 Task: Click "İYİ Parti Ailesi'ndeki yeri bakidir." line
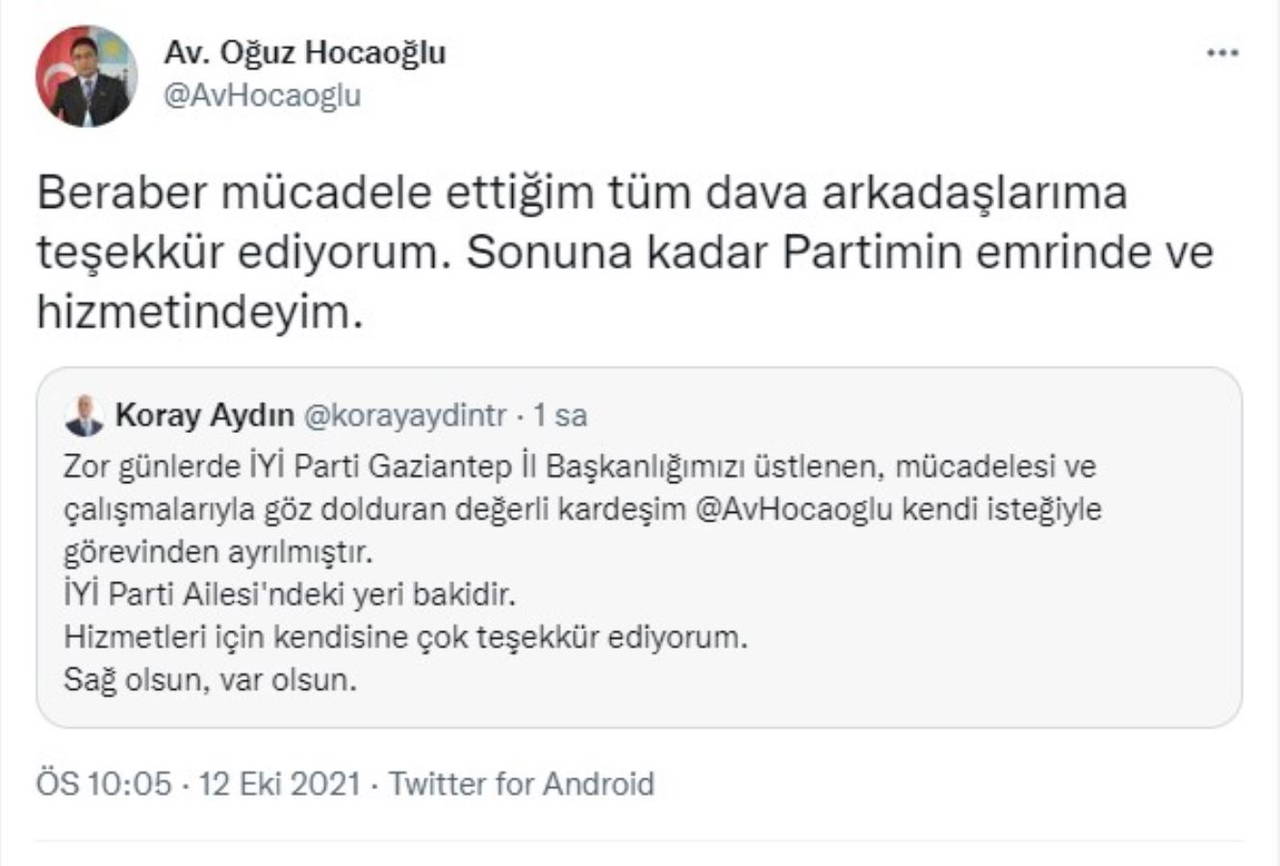[289, 595]
